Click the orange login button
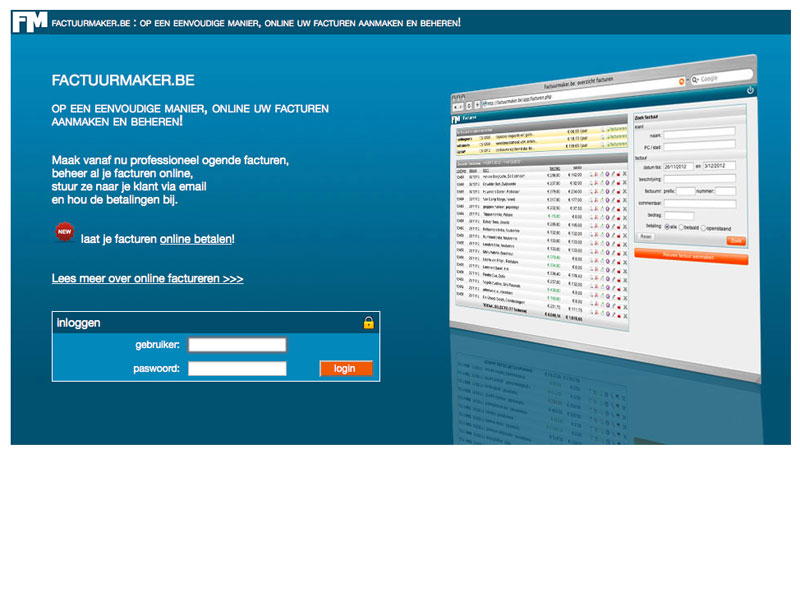Screen dimensions: 800x600 (x=346, y=368)
